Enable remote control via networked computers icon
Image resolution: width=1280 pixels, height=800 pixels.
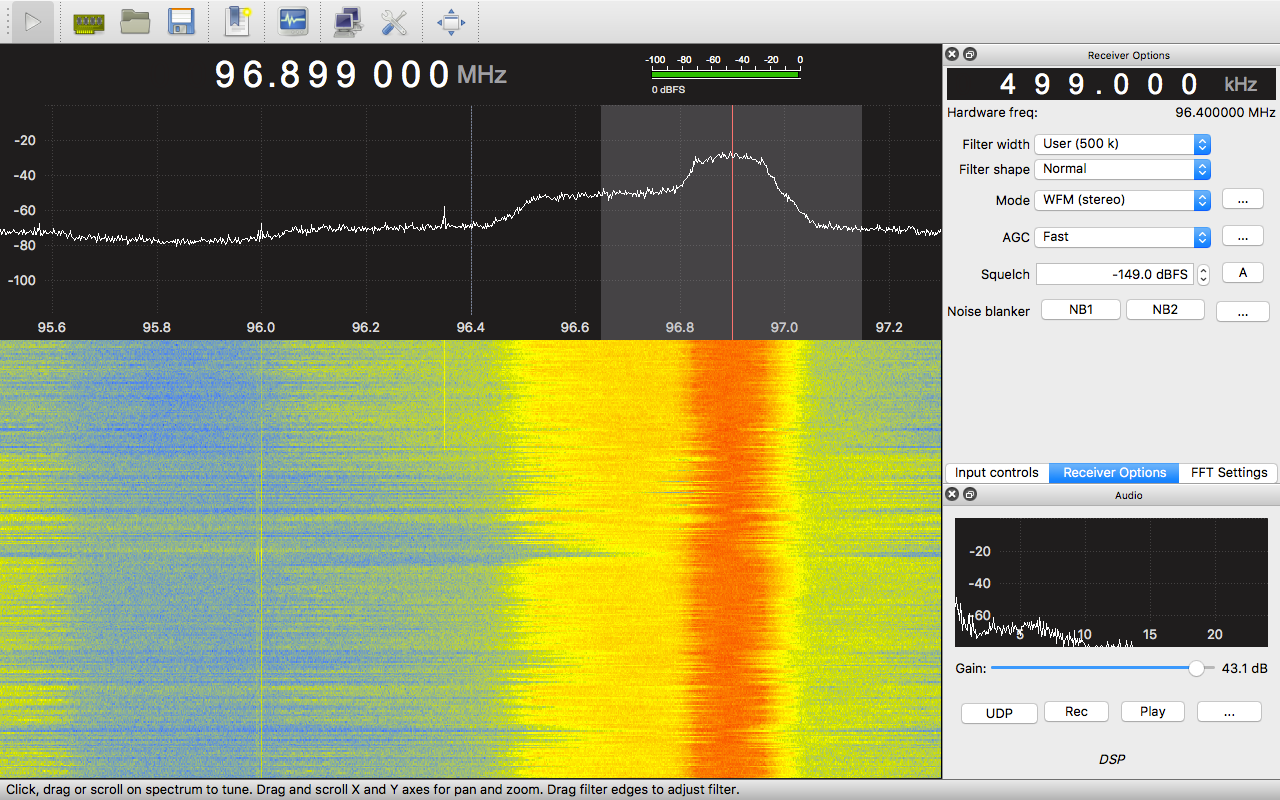click(347, 21)
